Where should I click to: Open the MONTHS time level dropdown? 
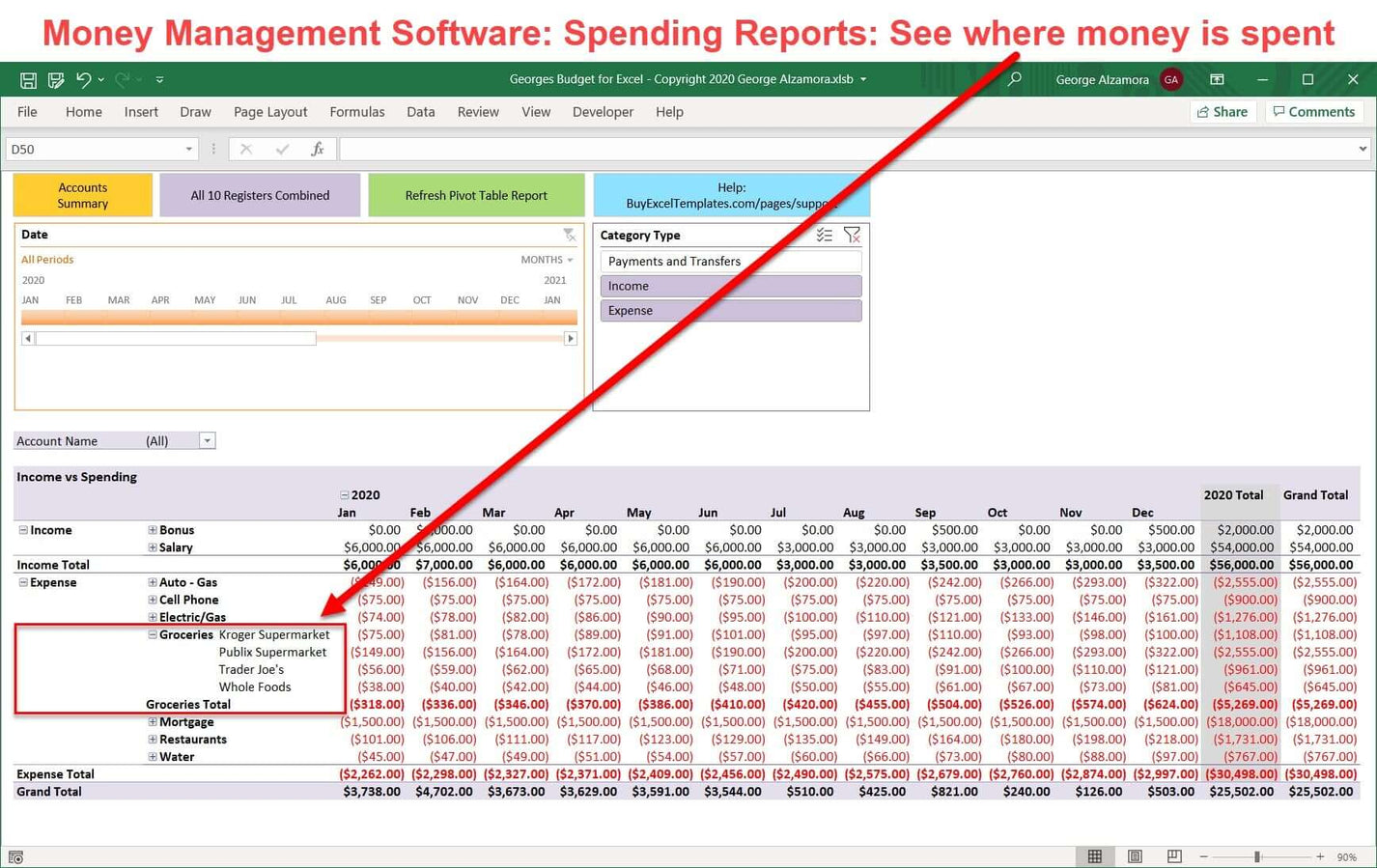pos(569,259)
